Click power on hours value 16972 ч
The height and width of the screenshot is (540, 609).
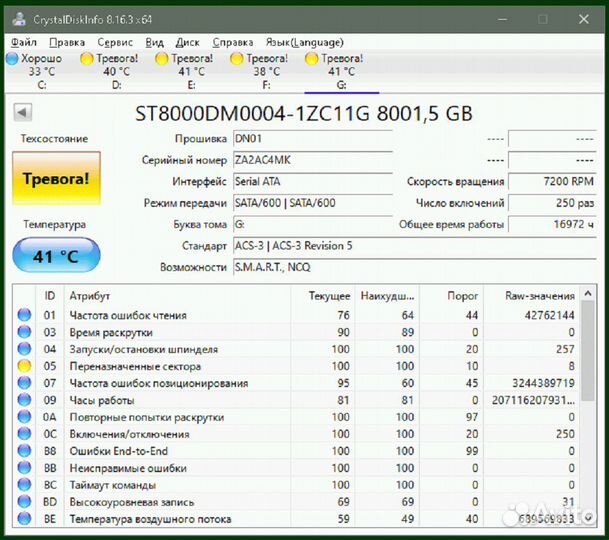(x=552, y=224)
